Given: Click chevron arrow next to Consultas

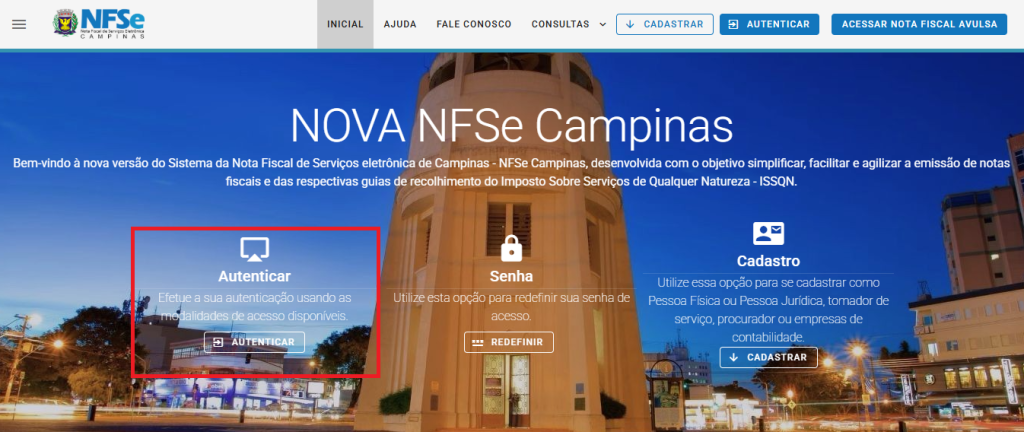Looking at the screenshot, I should [x=602, y=24].
